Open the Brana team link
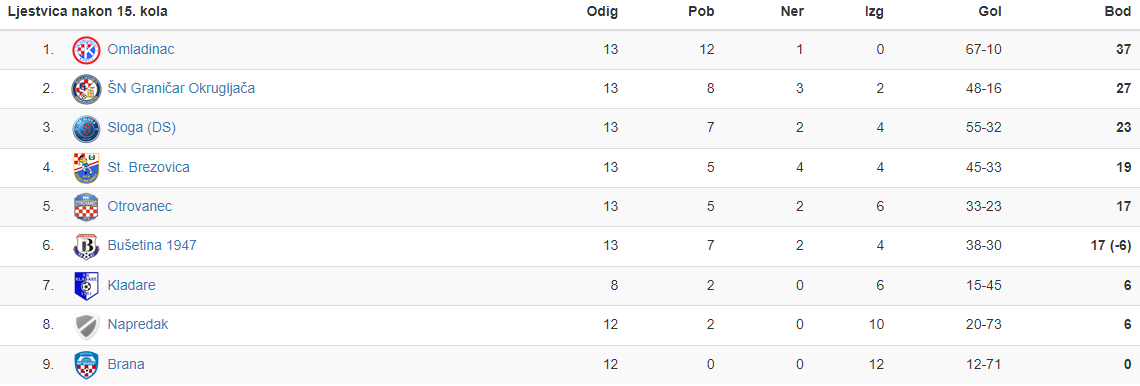The image size is (1140, 386). [126, 363]
